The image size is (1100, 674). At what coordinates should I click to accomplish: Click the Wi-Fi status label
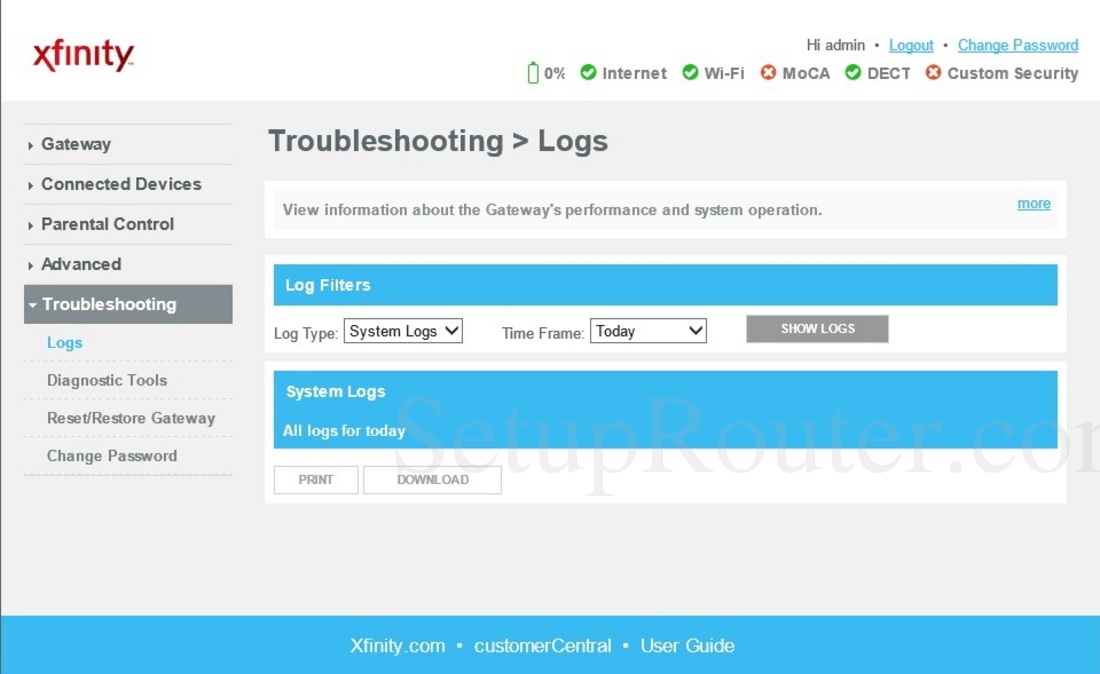pos(724,73)
